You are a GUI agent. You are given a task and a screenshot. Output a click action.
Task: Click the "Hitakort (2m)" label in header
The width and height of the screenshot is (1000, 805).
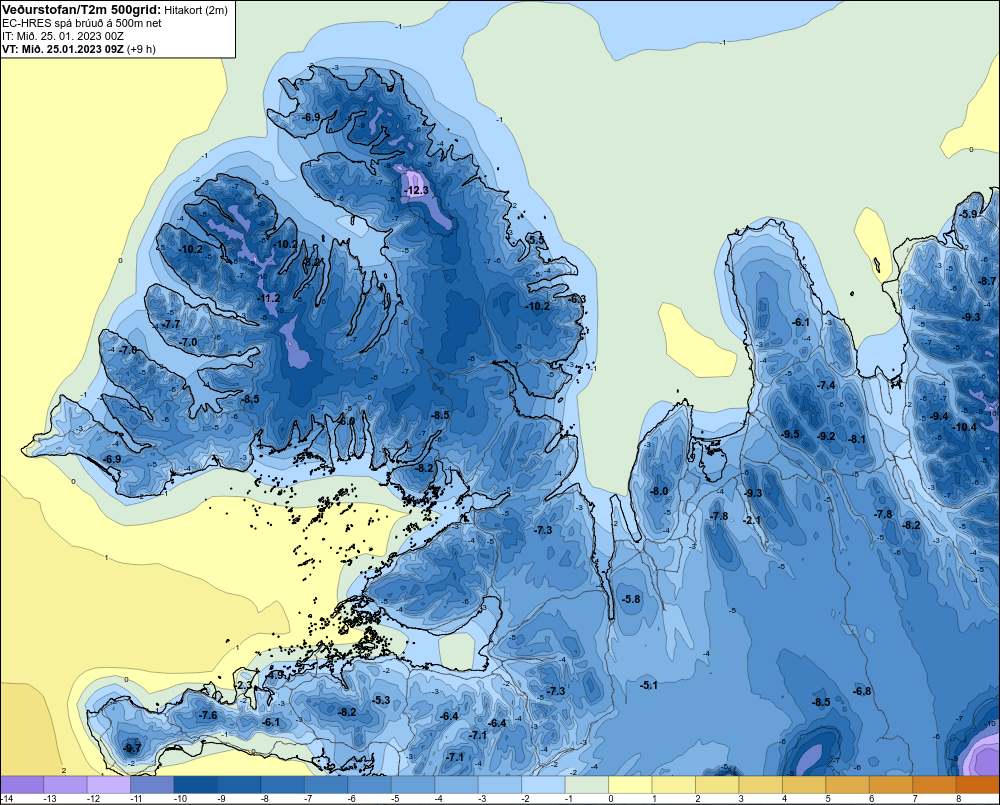click(x=195, y=10)
